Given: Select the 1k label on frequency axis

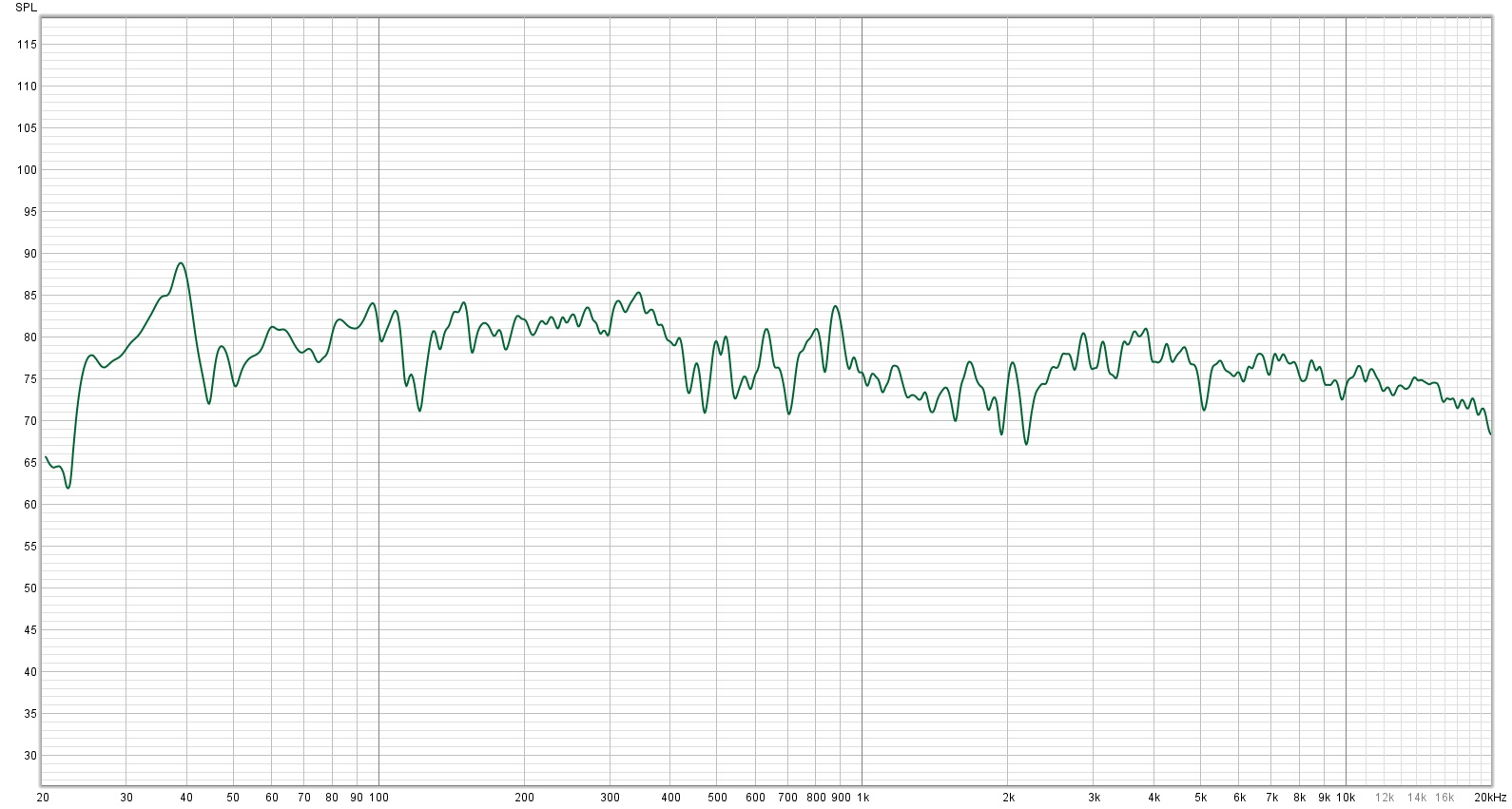Looking at the screenshot, I should click(862, 798).
